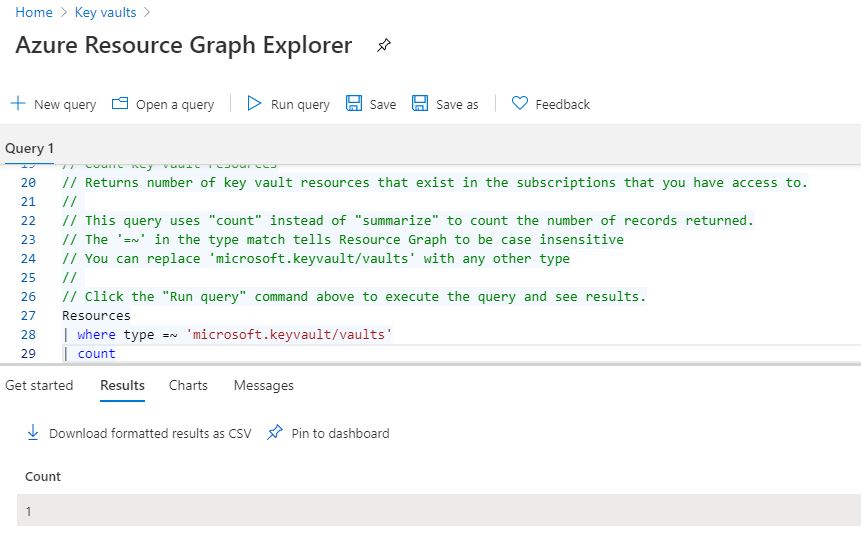Click the comment 'This query uses "count"'

tap(407, 220)
